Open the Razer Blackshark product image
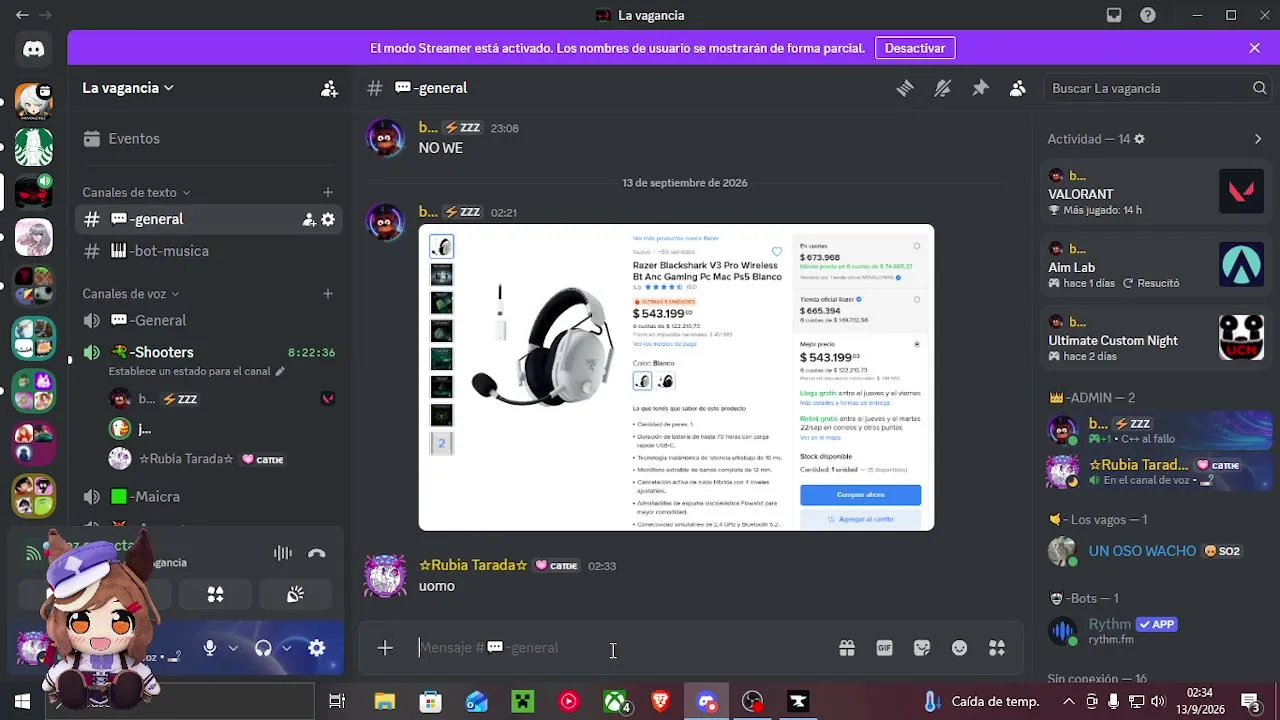 coord(676,377)
